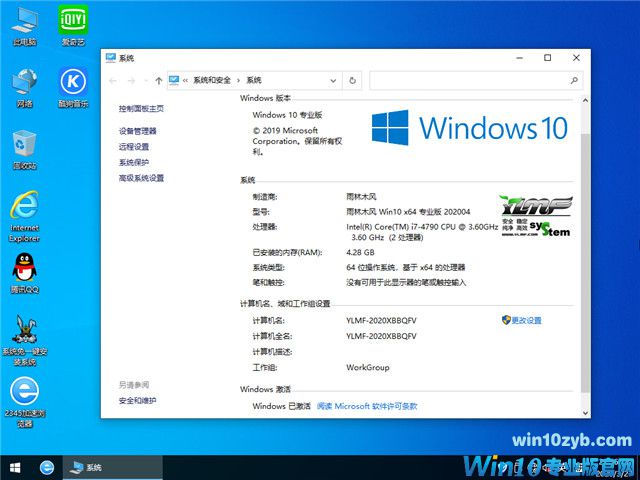Open 设备管理器 link
The height and width of the screenshot is (480, 640).
click(x=138, y=131)
